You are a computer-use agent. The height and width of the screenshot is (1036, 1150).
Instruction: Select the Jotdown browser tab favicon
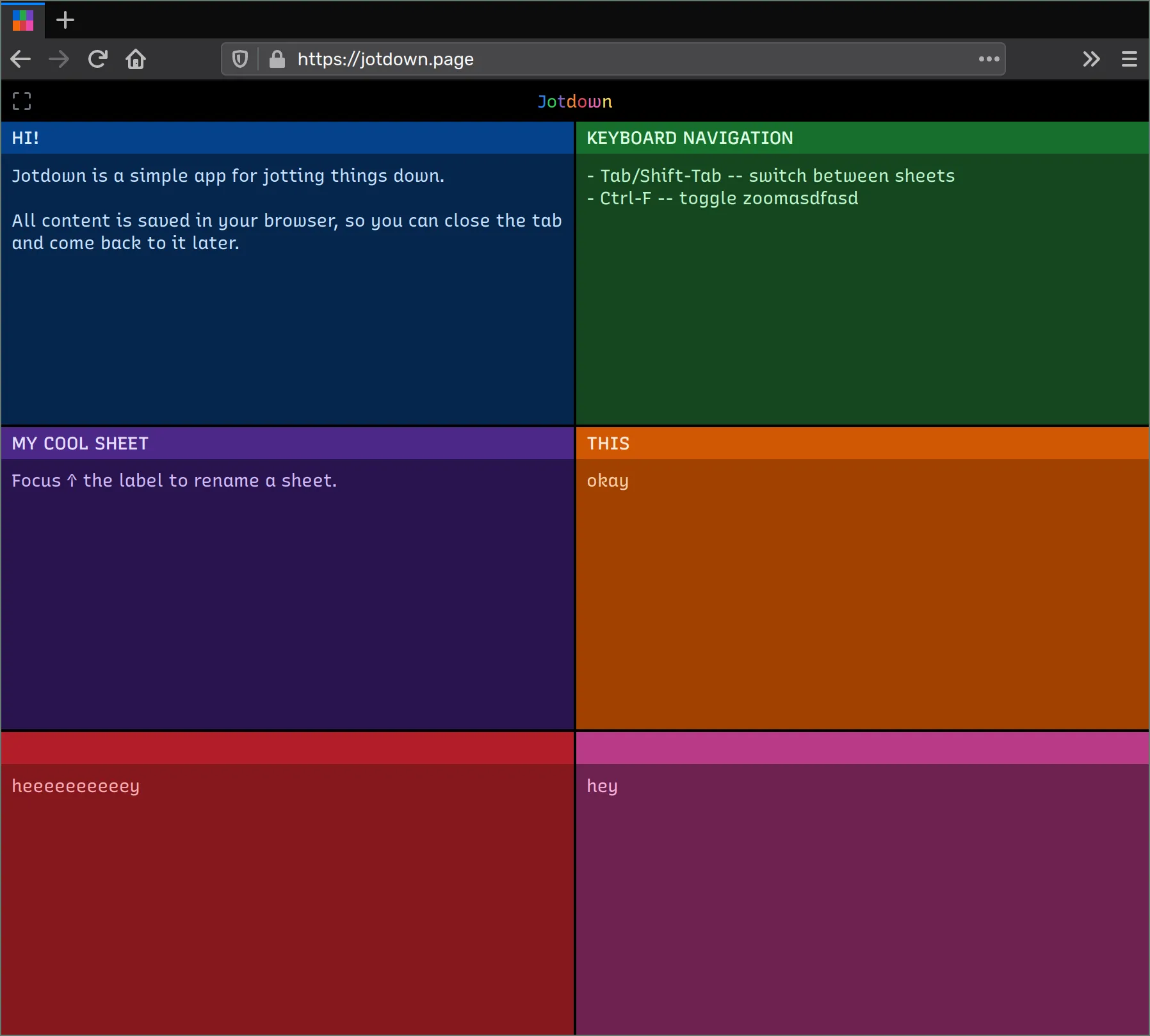23,20
